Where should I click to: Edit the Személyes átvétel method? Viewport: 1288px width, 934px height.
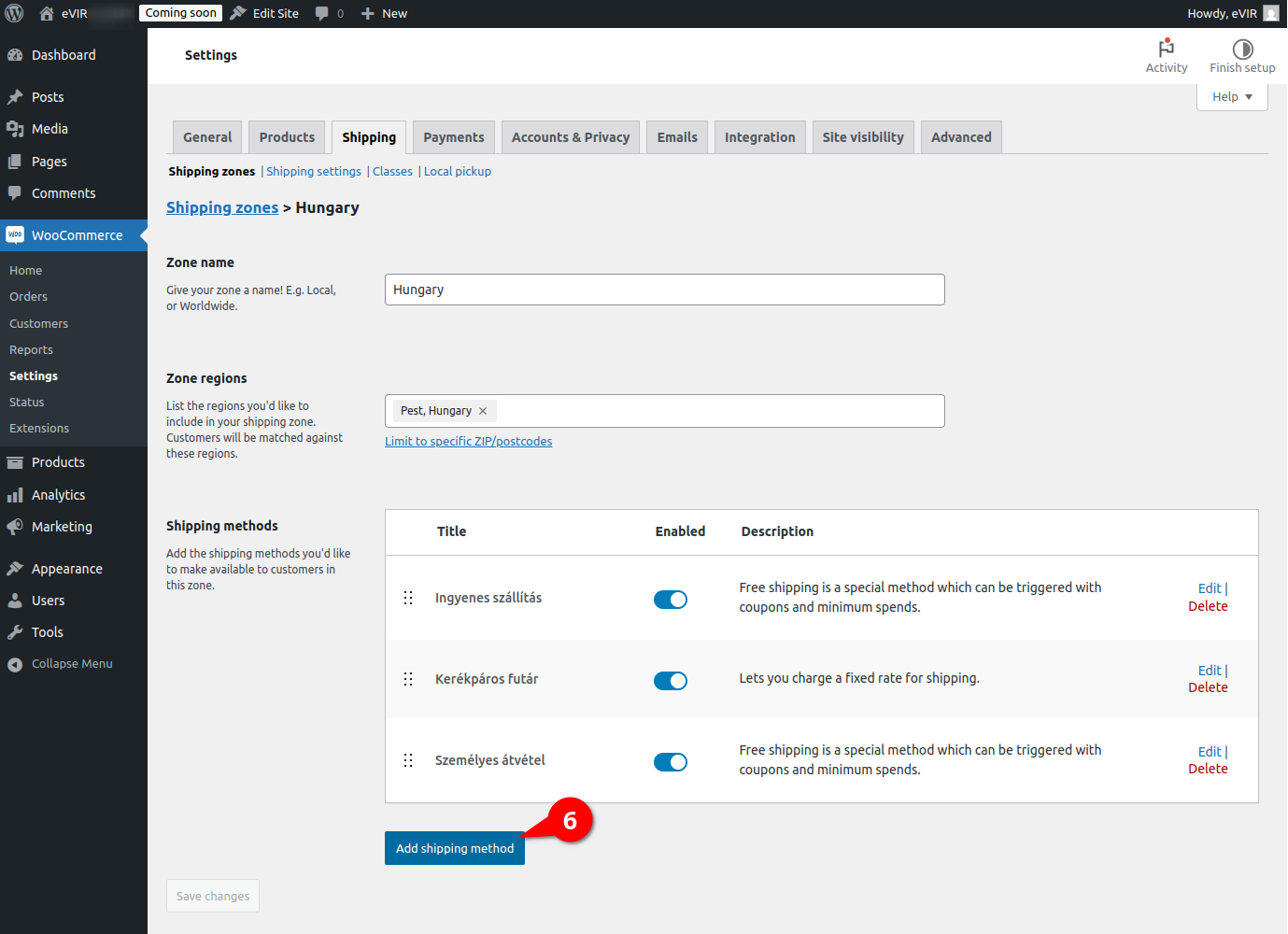(x=1210, y=752)
